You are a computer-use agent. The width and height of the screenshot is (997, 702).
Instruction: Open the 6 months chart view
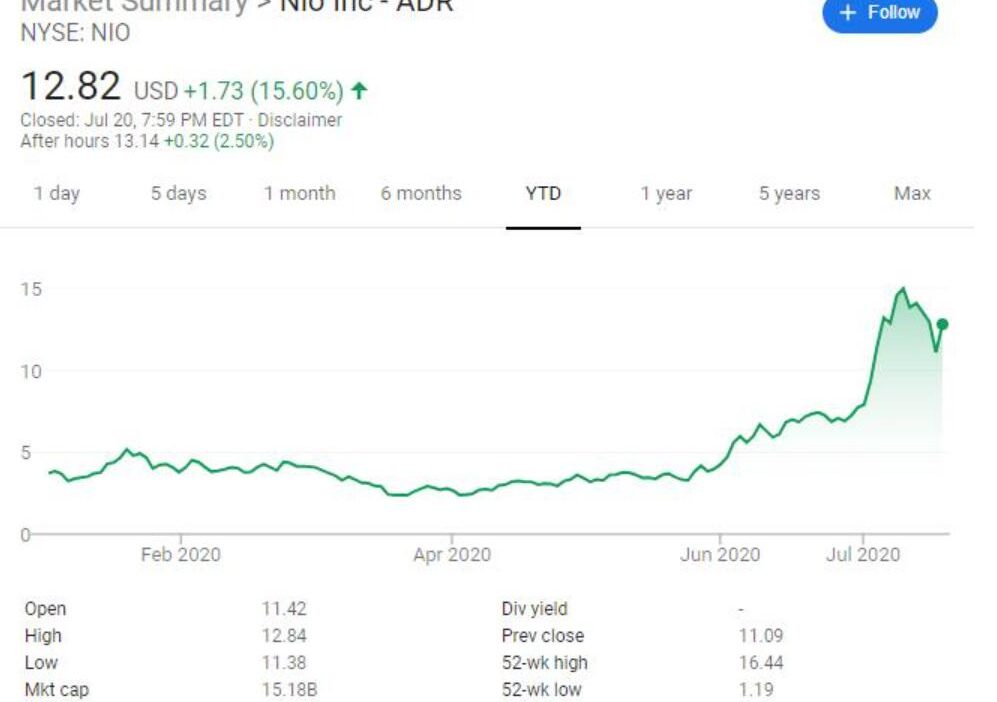(420, 193)
